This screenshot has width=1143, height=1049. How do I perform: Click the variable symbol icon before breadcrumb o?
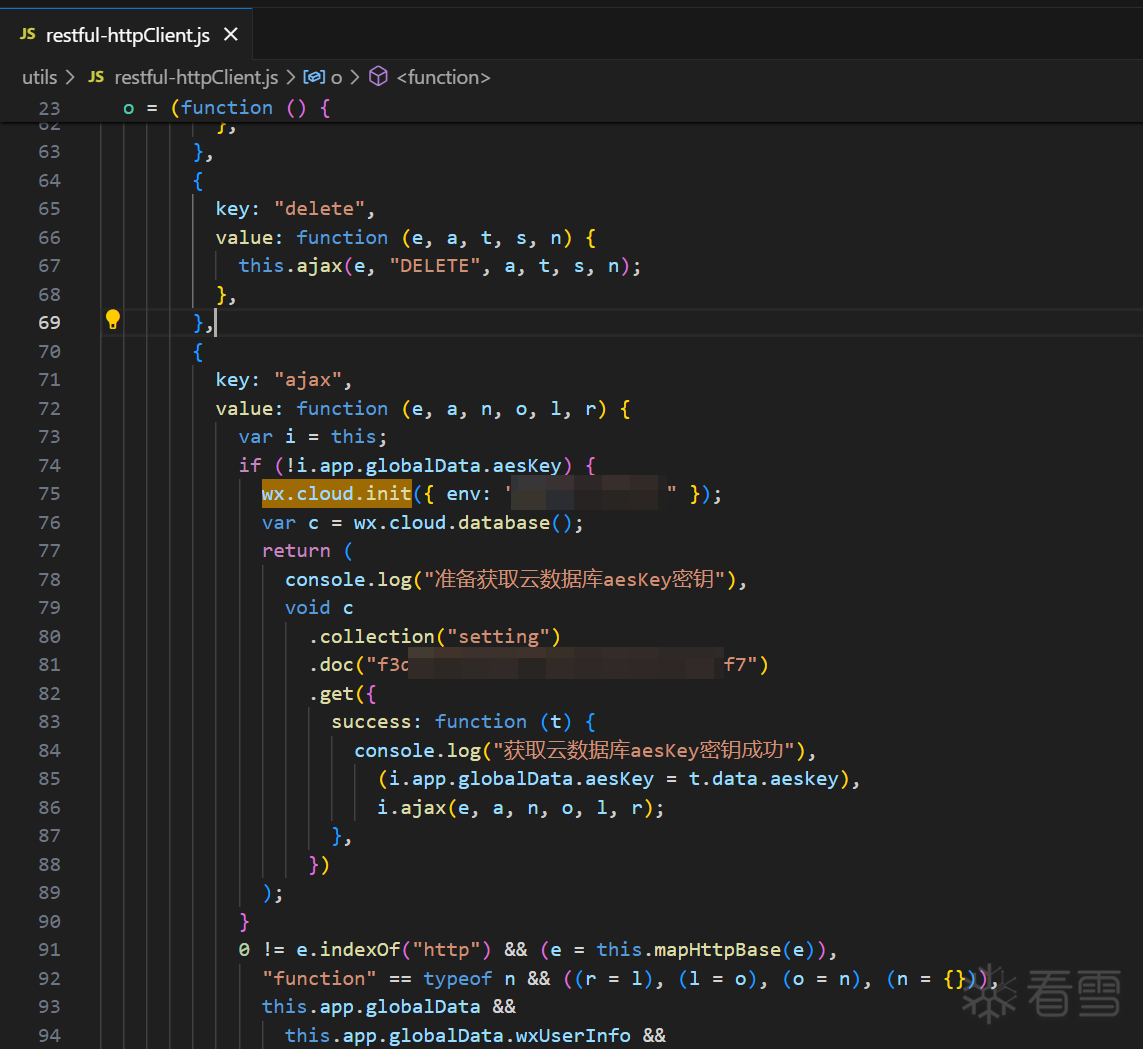point(314,77)
